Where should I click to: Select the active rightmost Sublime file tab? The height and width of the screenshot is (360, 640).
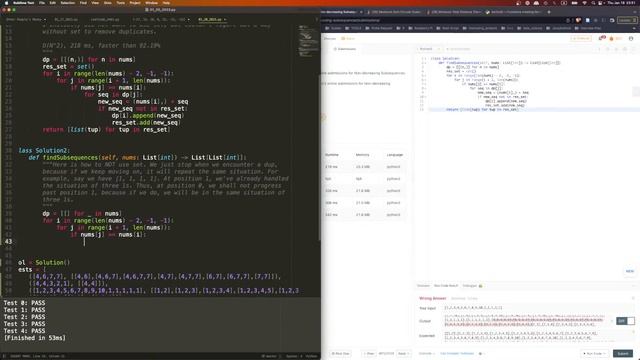click(x=211, y=19)
